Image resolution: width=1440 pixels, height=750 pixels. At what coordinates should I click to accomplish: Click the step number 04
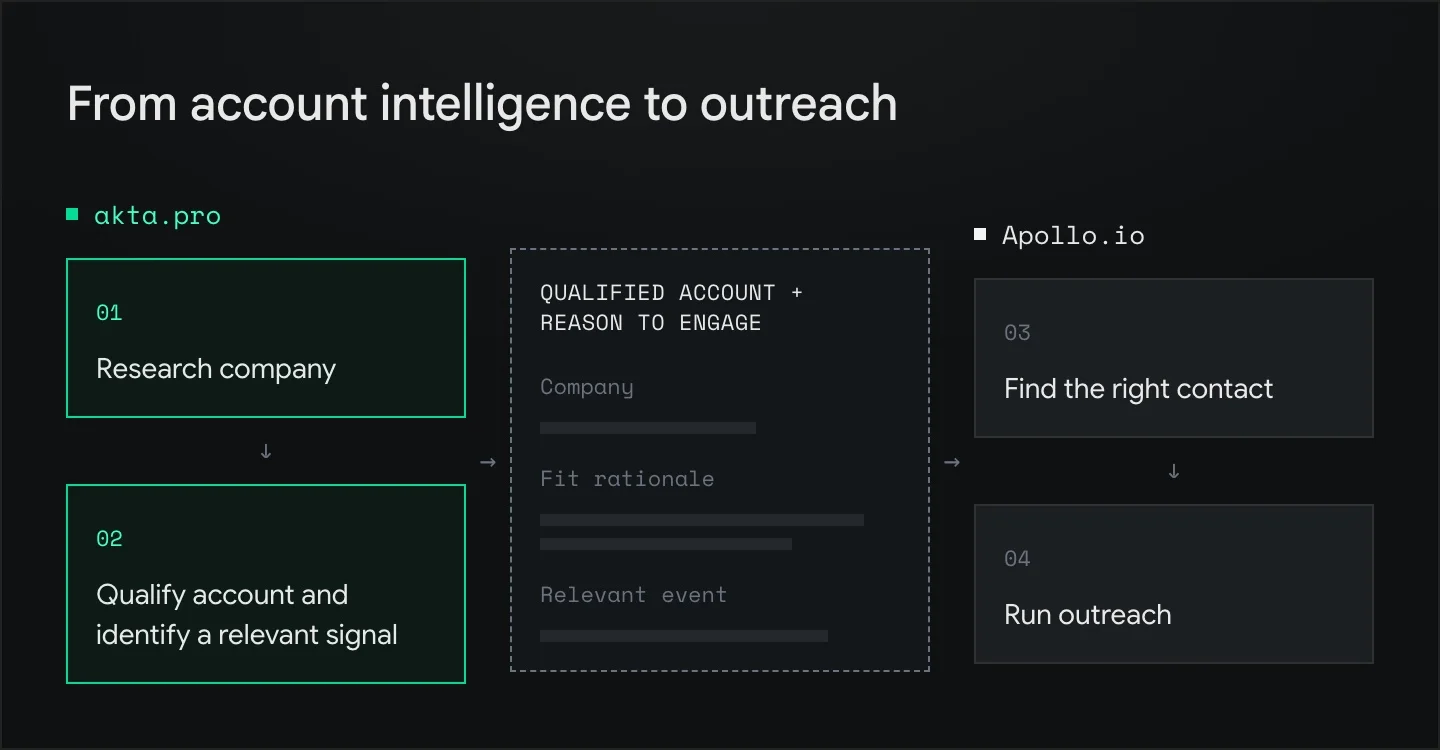point(1017,559)
